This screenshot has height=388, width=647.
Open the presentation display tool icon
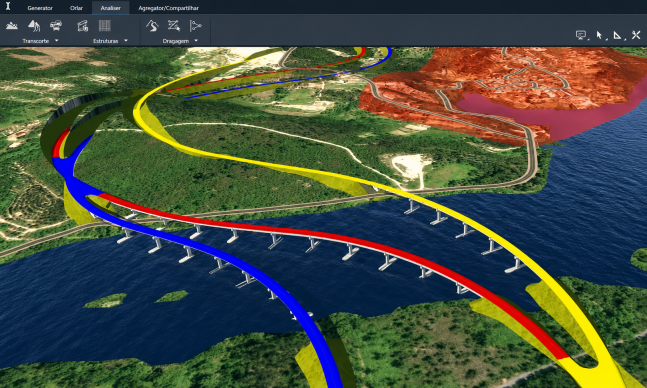tap(581, 35)
